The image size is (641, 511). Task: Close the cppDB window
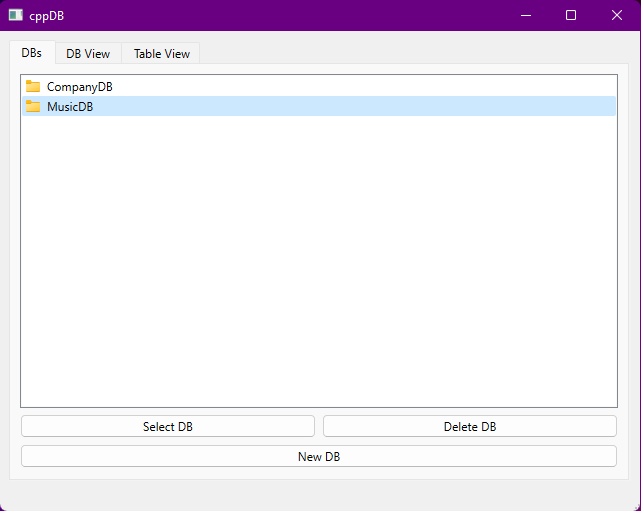[616, 16]
